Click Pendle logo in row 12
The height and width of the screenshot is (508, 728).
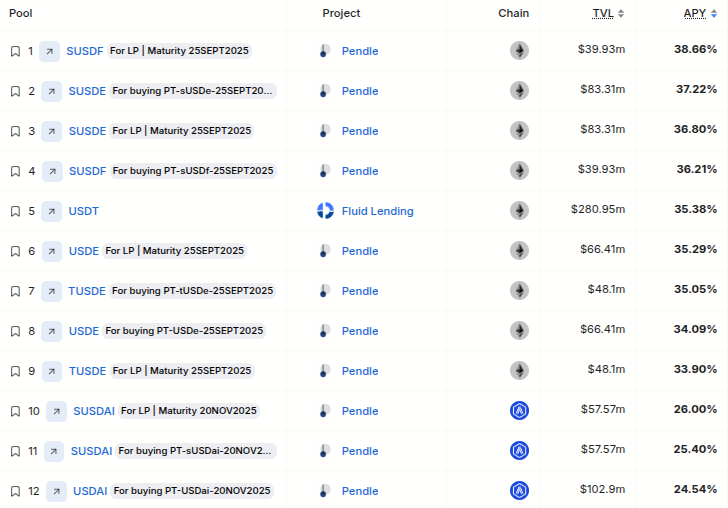click(x=325, y=491)
